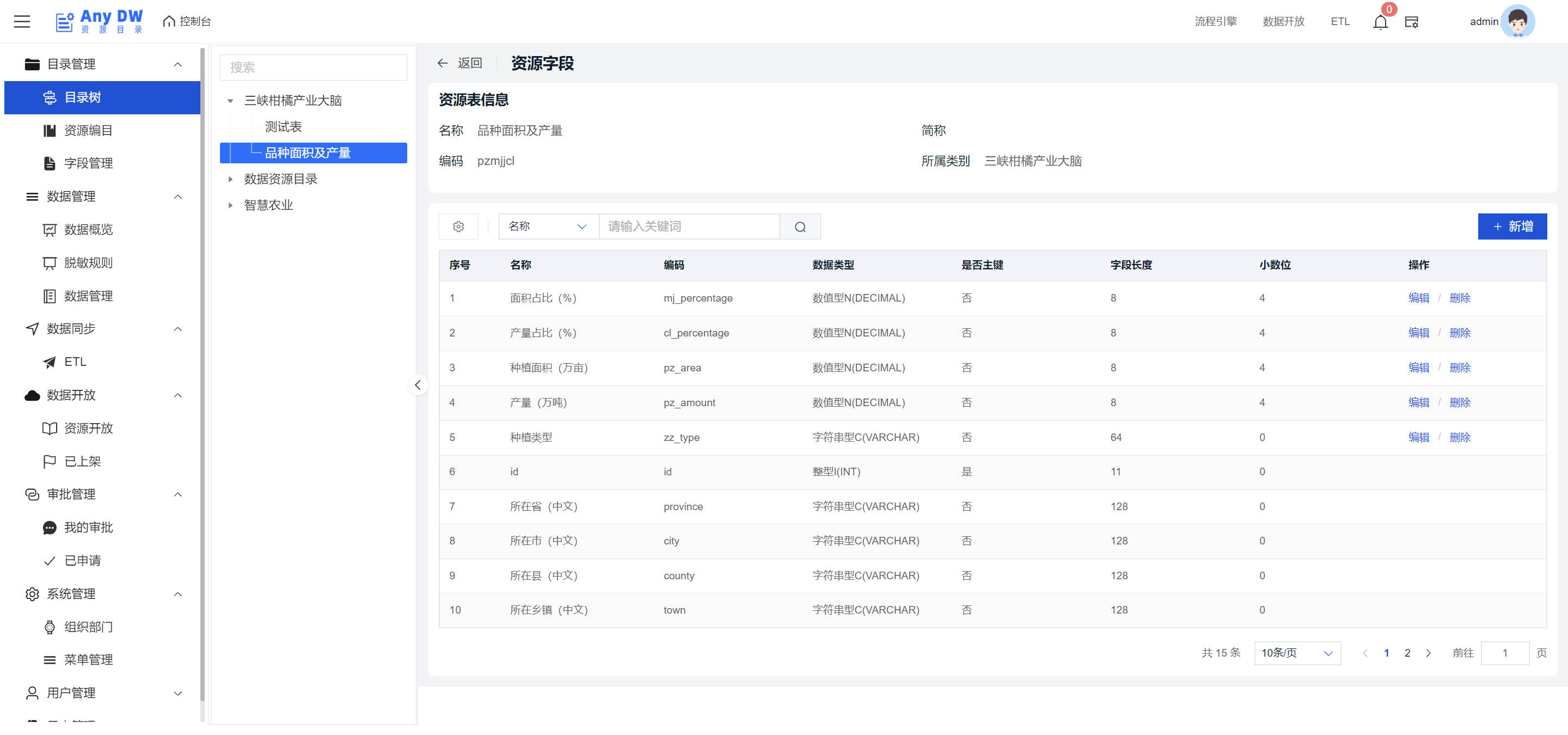
Task: Collapse the tree panel with arrow handle
Action: pyautogui.click(x=418, y=385)
